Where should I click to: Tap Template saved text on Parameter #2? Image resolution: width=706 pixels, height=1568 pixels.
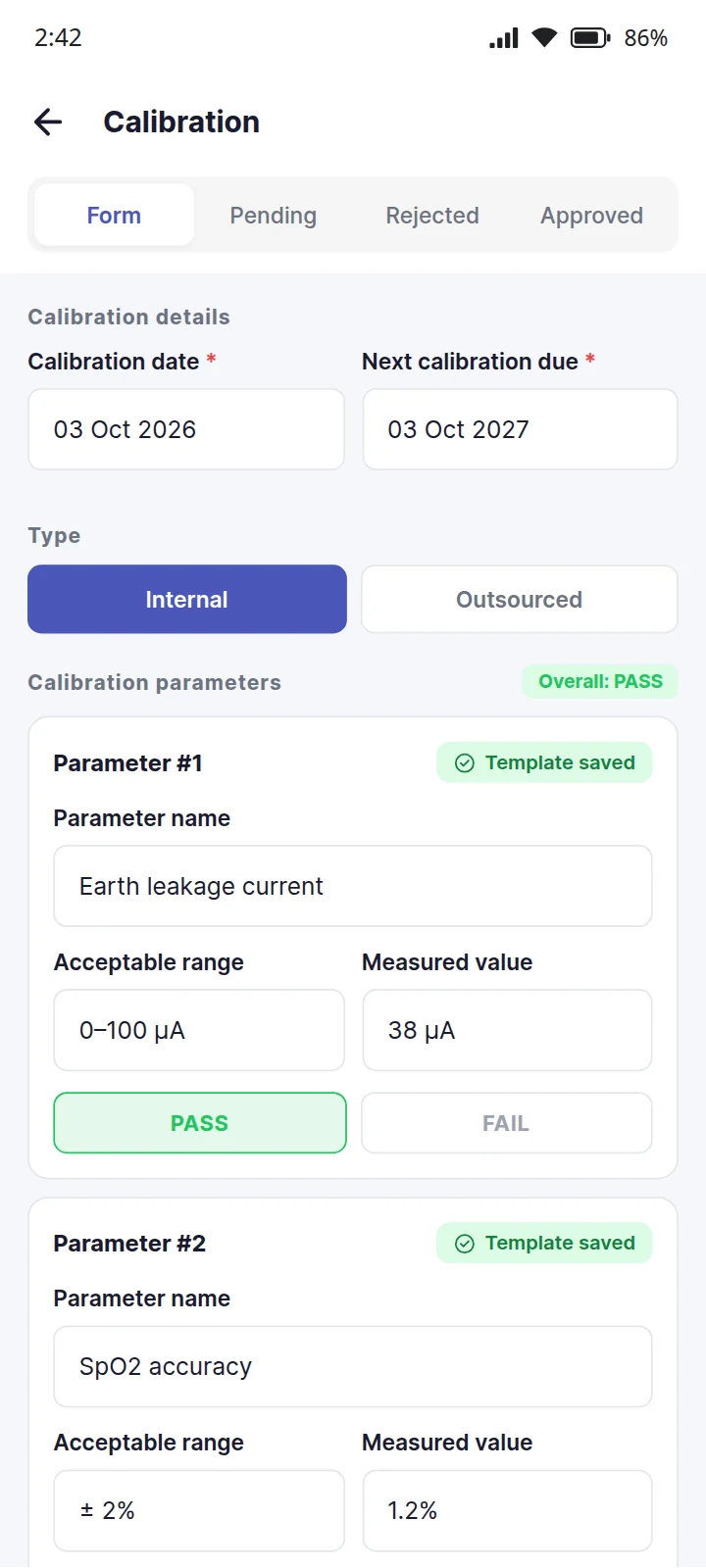coord(560,1243)
